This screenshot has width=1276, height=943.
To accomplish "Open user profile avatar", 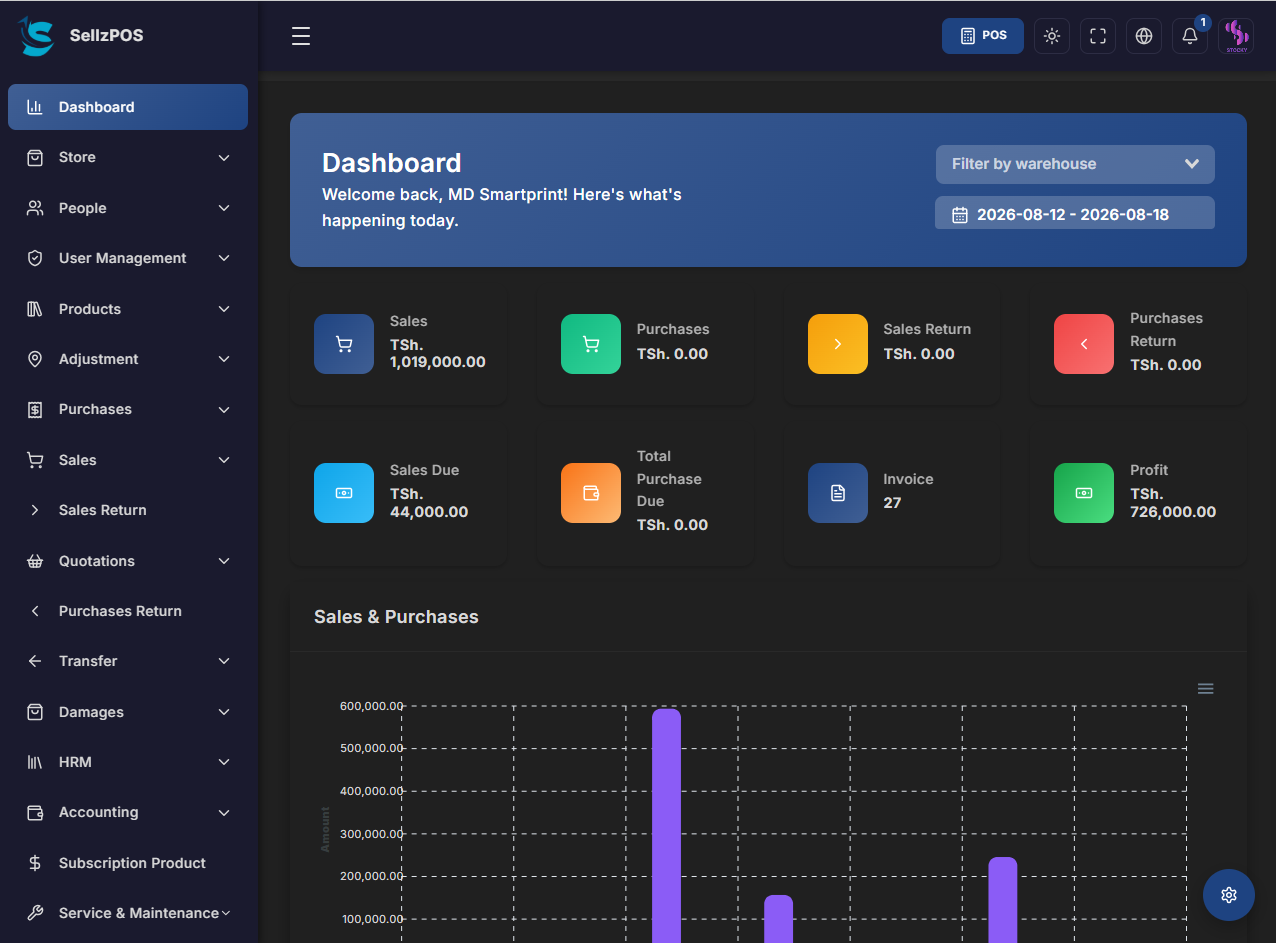I will [1236, 36].
